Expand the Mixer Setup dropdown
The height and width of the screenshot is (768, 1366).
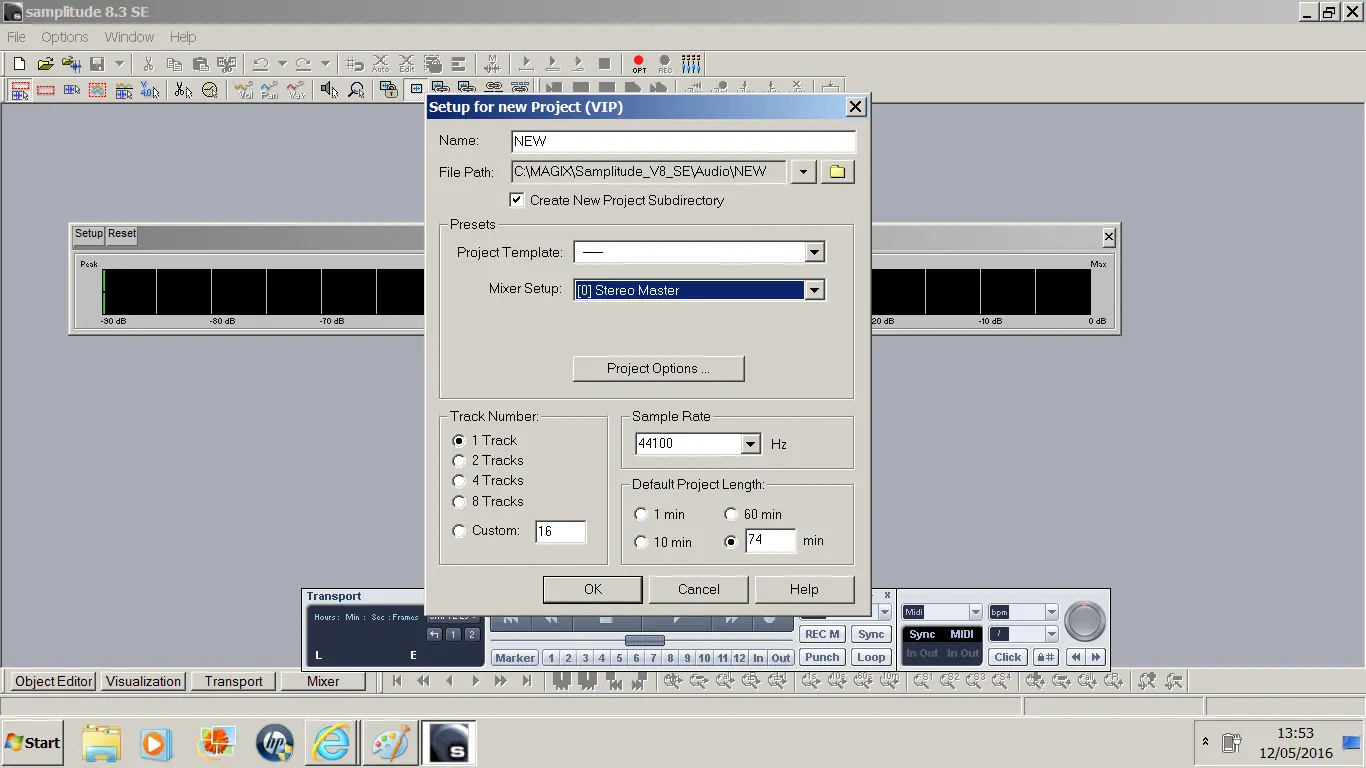pos(814,290)
